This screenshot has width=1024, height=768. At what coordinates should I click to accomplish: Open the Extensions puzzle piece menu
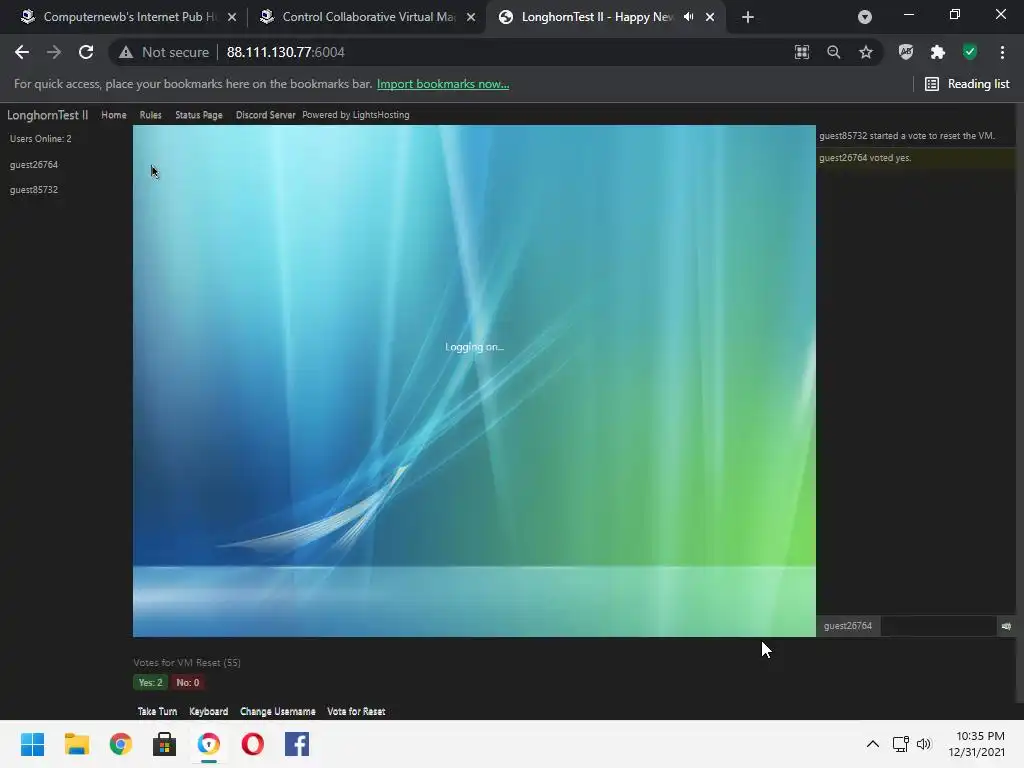(937, 52)
